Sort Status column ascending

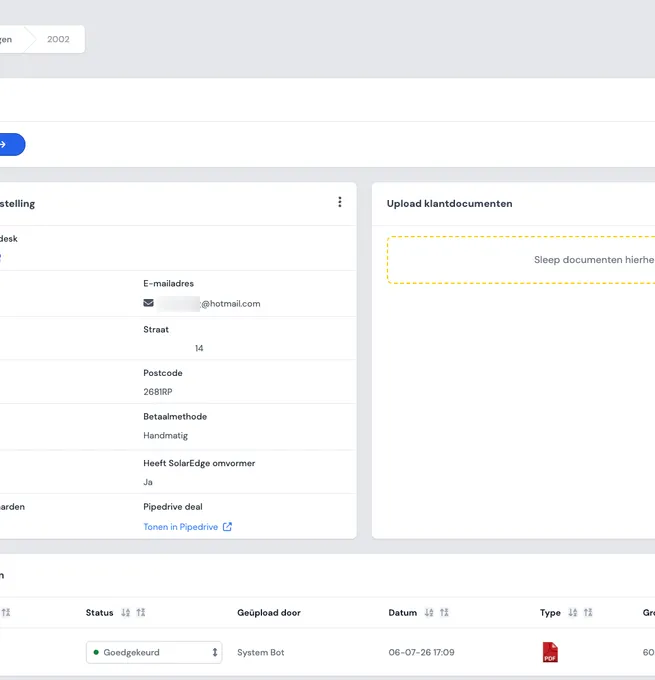[125, 612]
